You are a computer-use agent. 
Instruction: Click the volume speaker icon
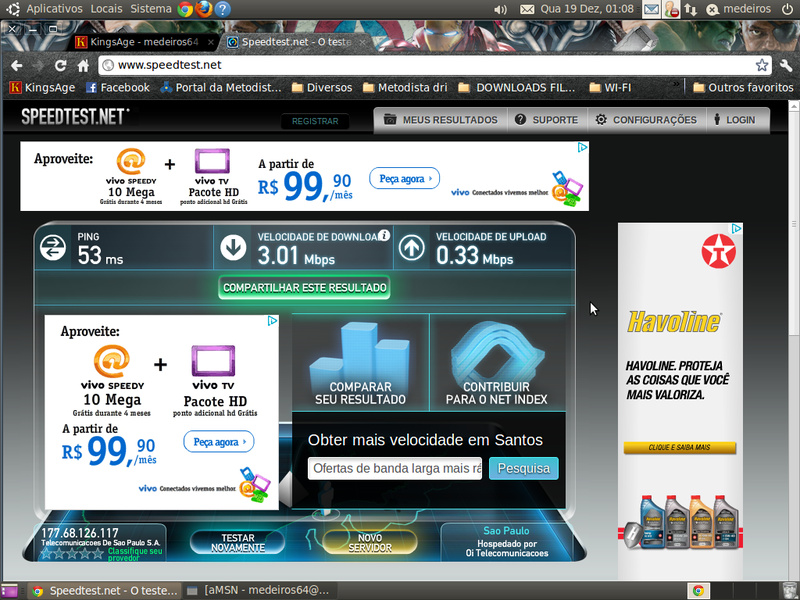click(501, 9)
